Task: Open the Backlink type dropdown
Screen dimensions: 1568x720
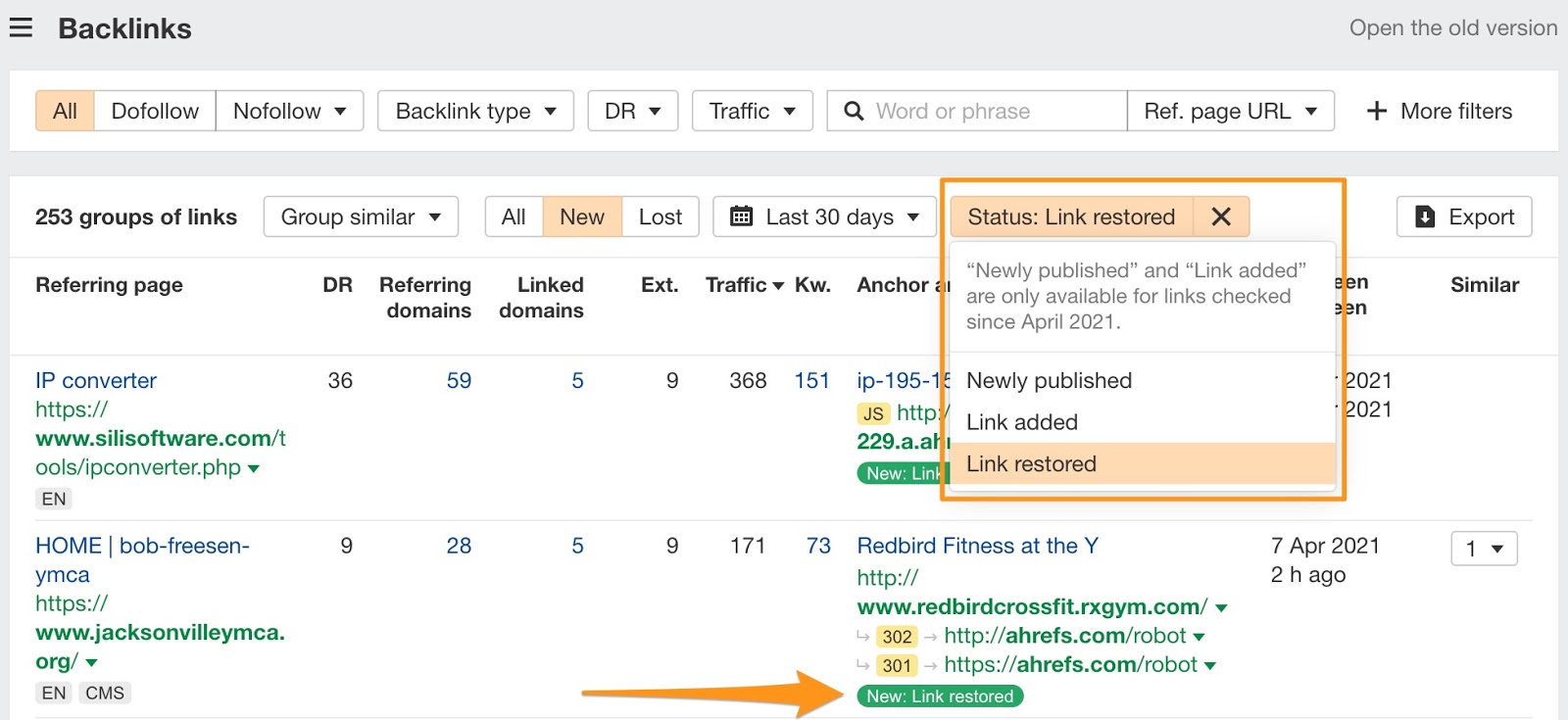Action: (x=475, y=111)
